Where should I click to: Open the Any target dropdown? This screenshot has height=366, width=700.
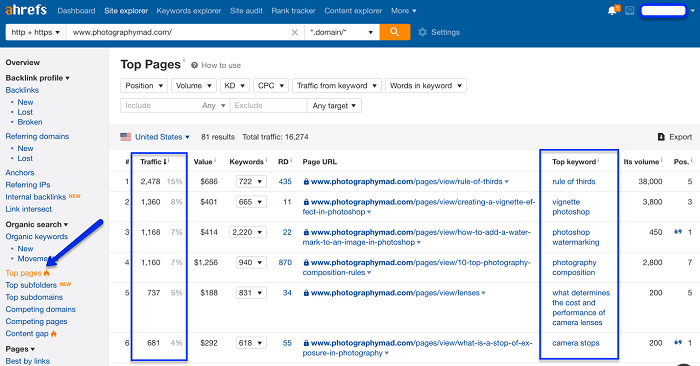[334, 106]
